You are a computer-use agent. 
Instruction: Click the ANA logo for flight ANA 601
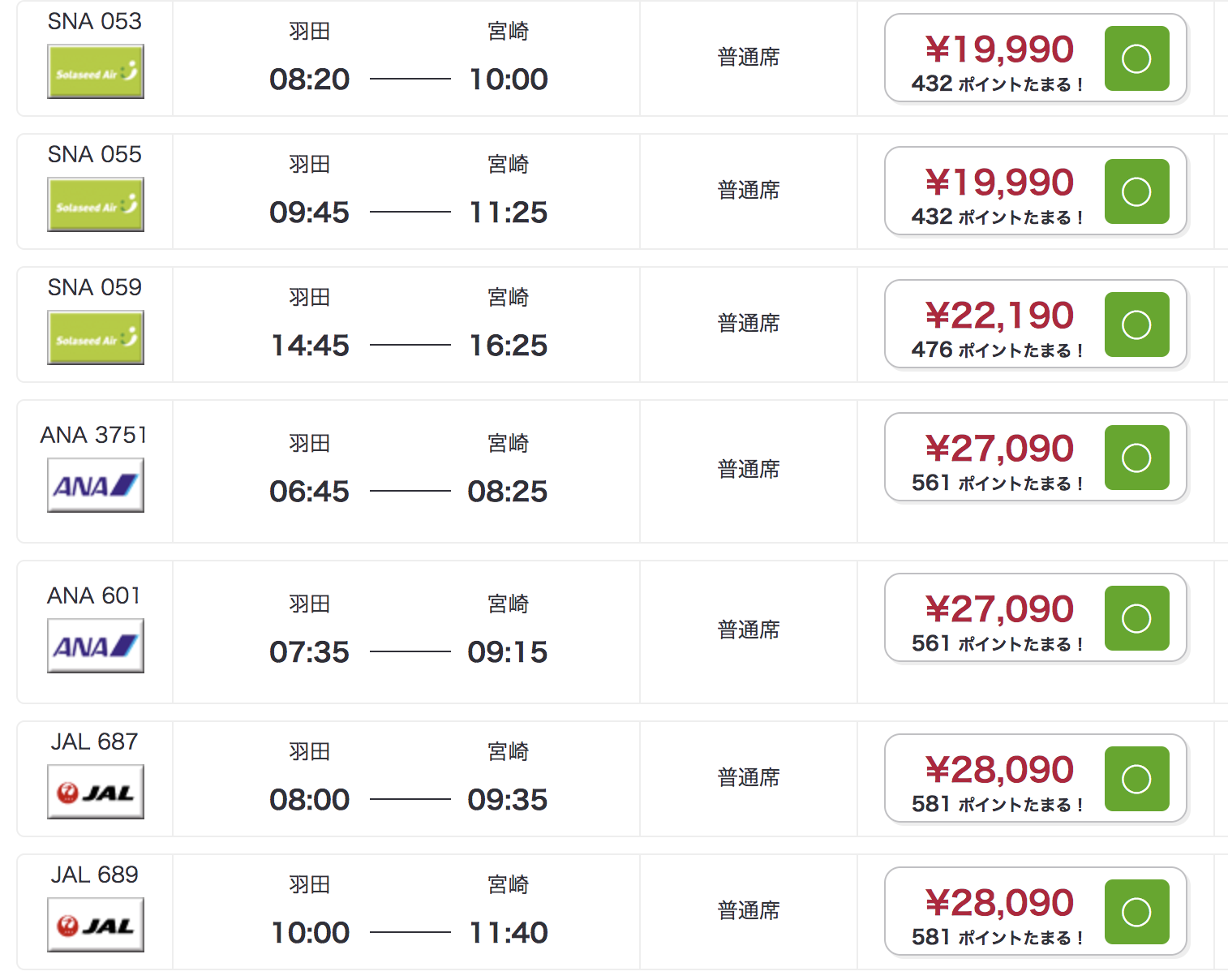(96, 646)
